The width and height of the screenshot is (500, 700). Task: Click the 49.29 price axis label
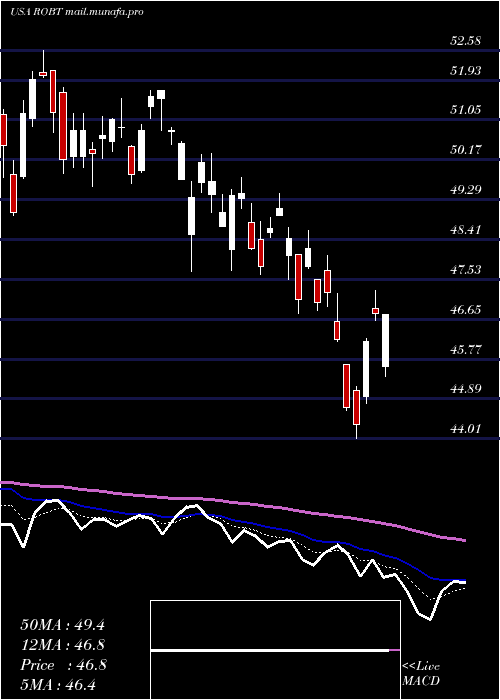click(465, 190)
